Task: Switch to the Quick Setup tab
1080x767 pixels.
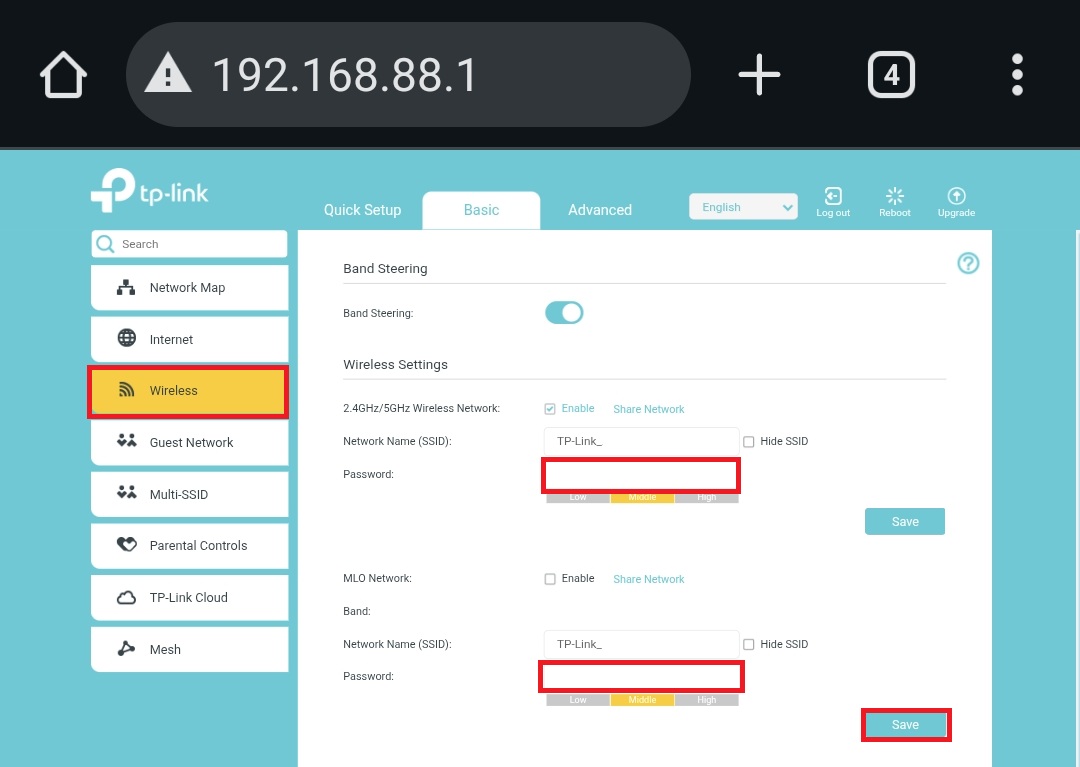Action: click(x=362, y=210)
